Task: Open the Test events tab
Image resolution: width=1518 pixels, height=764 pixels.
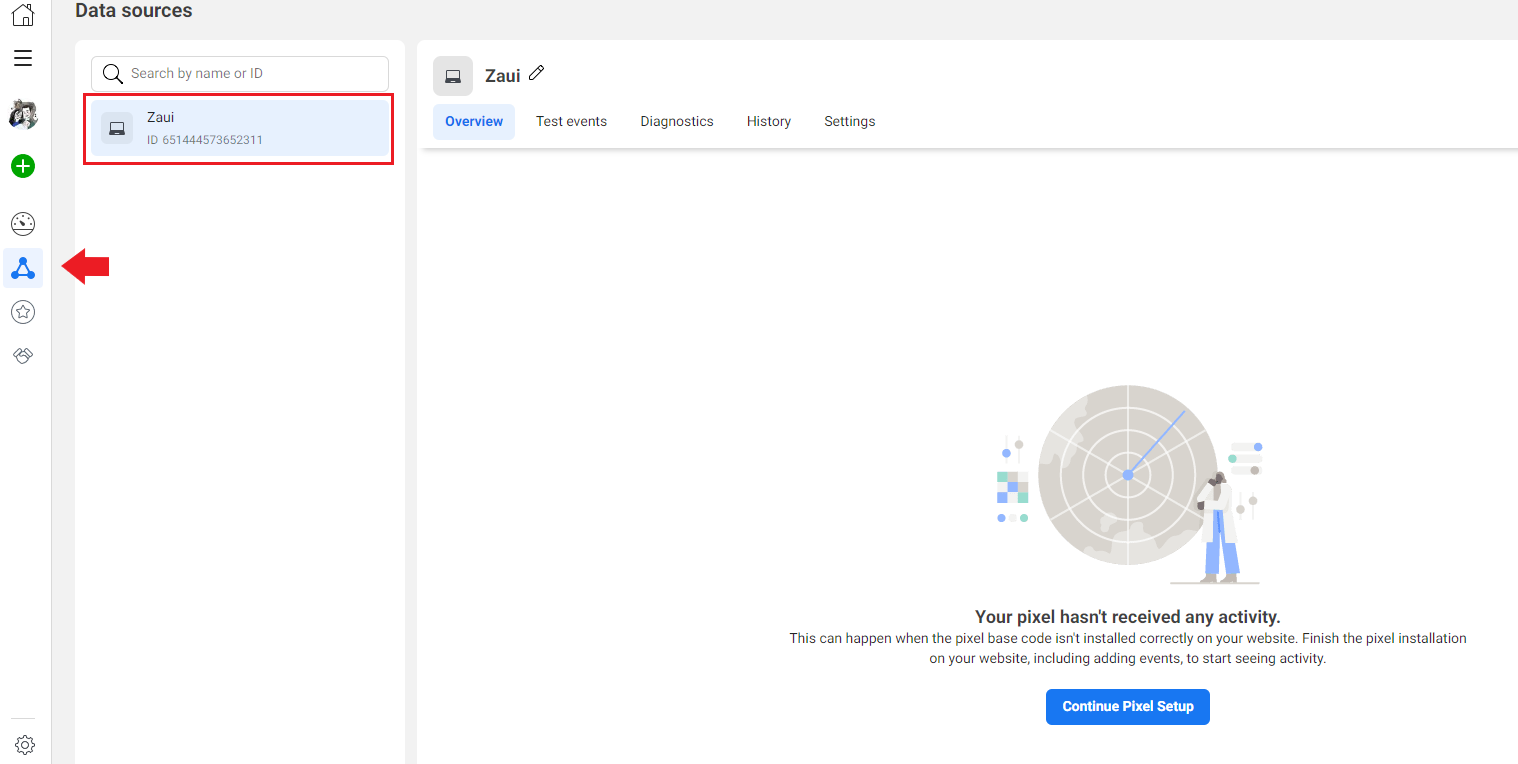Action: [571, 121]
